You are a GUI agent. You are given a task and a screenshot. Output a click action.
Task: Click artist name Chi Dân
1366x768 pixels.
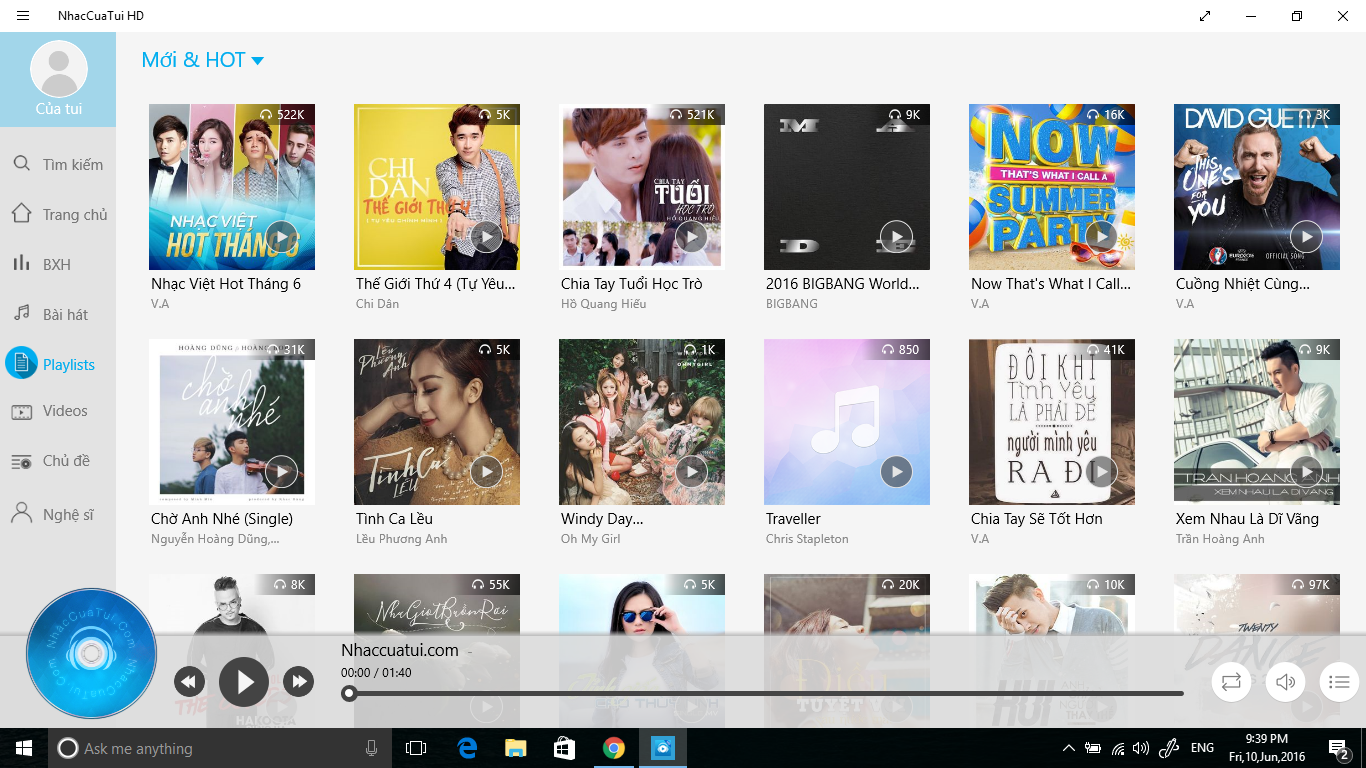(x=377, y=304)
